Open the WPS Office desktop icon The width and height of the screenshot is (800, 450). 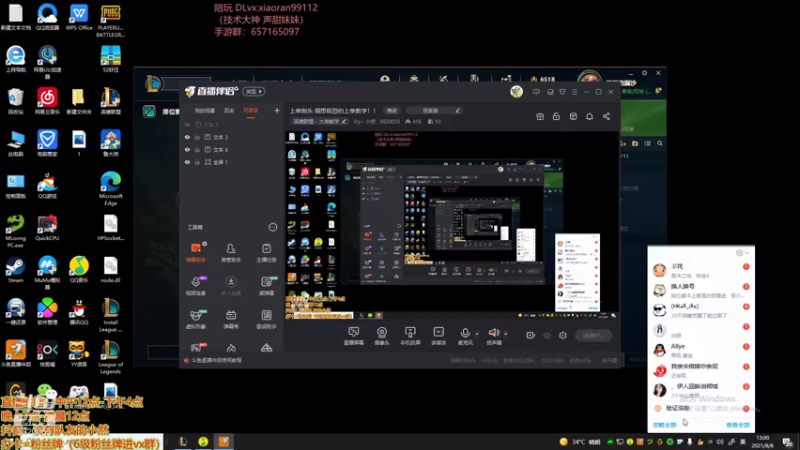[x=79, y=17]
